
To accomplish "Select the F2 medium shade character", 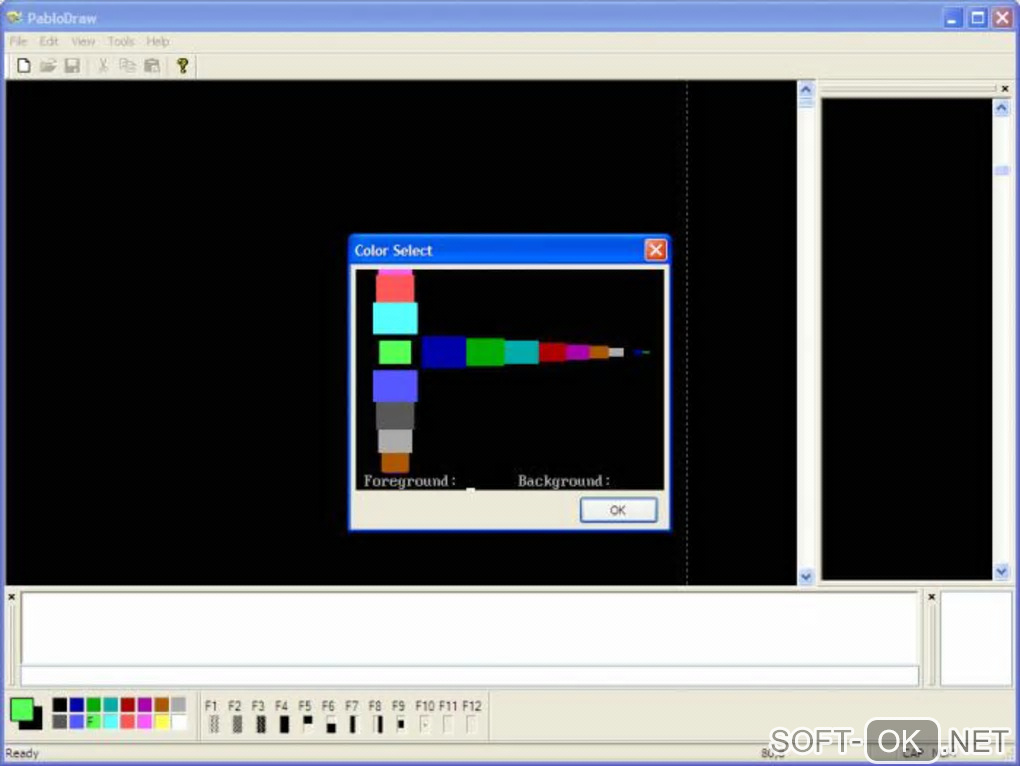I will point(237,724).
